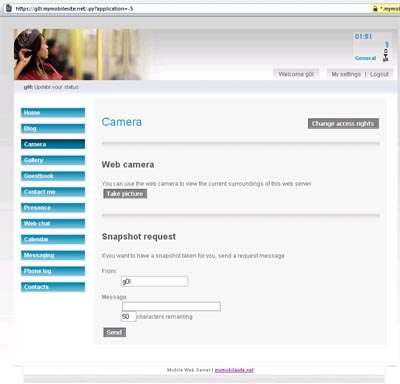Click the From input field
This screenshot has height=384, width=400.
tap(155, 281)
